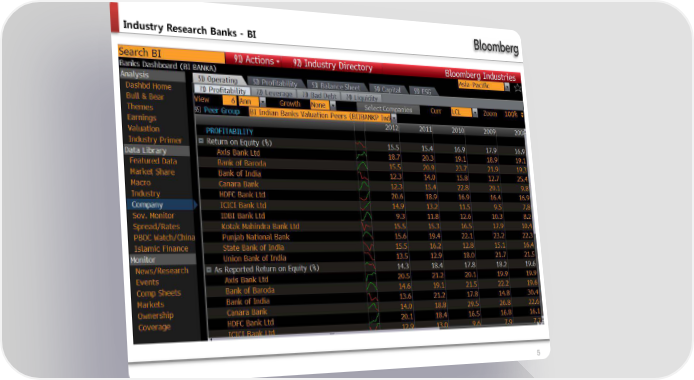Open Bull & Bear in sidebar
The width and height of the screenshot is (694, 380).
pos(145,96)
